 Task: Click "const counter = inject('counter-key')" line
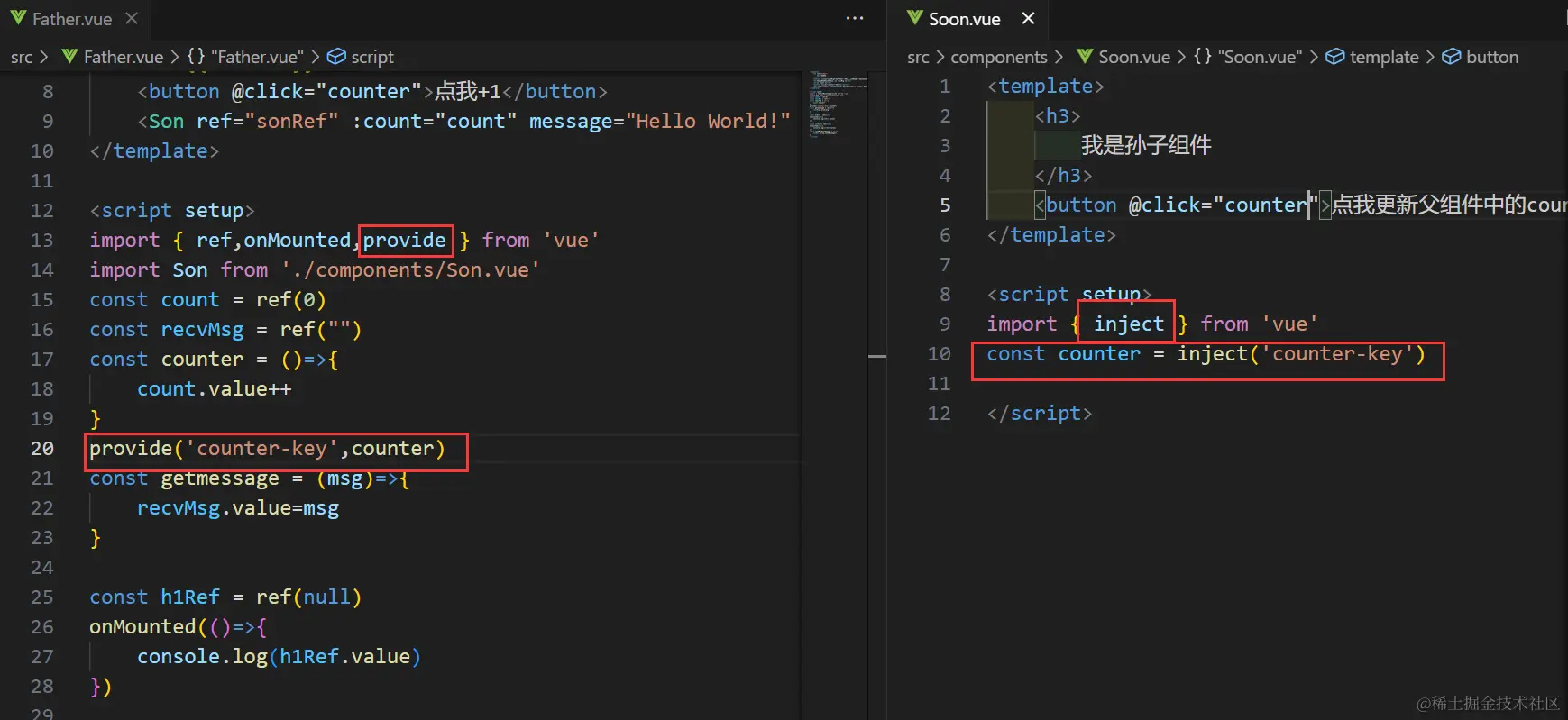click(1206, 354)
